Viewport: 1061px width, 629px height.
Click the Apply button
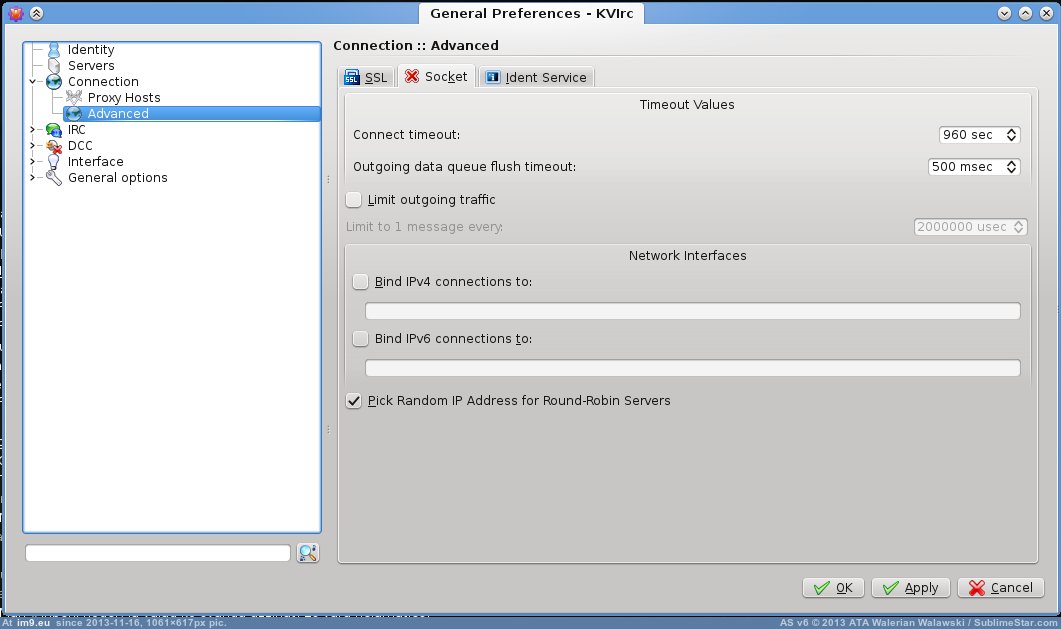(x=911, y=587)
